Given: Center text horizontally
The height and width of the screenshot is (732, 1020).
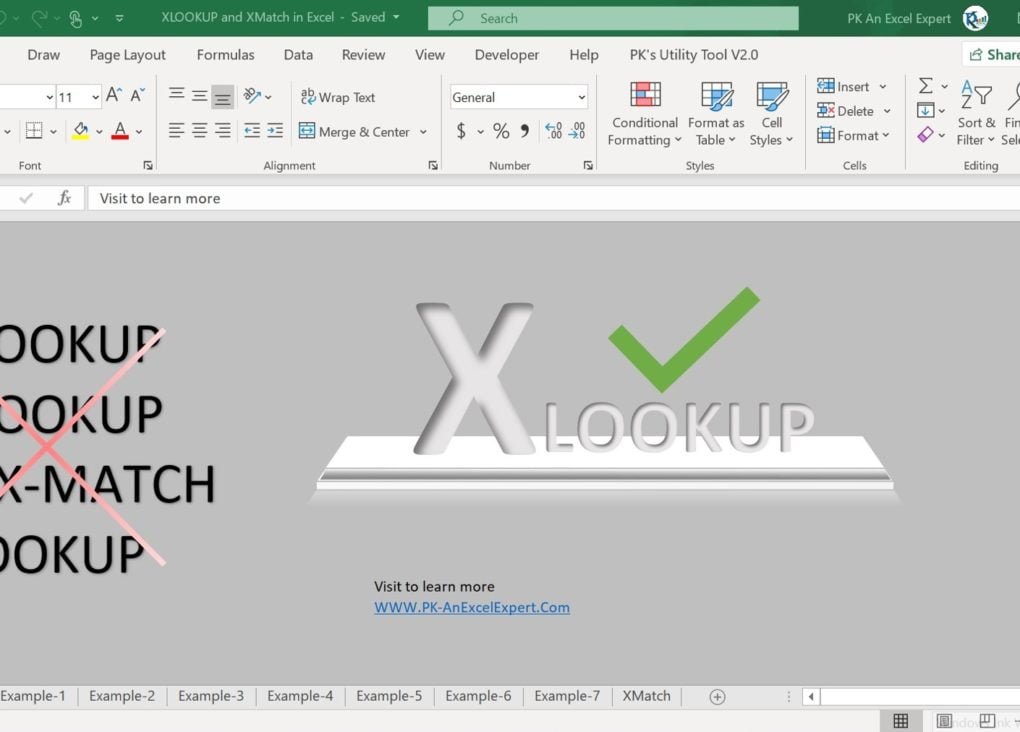Looking at the screenshot, I should coord(200,131).
